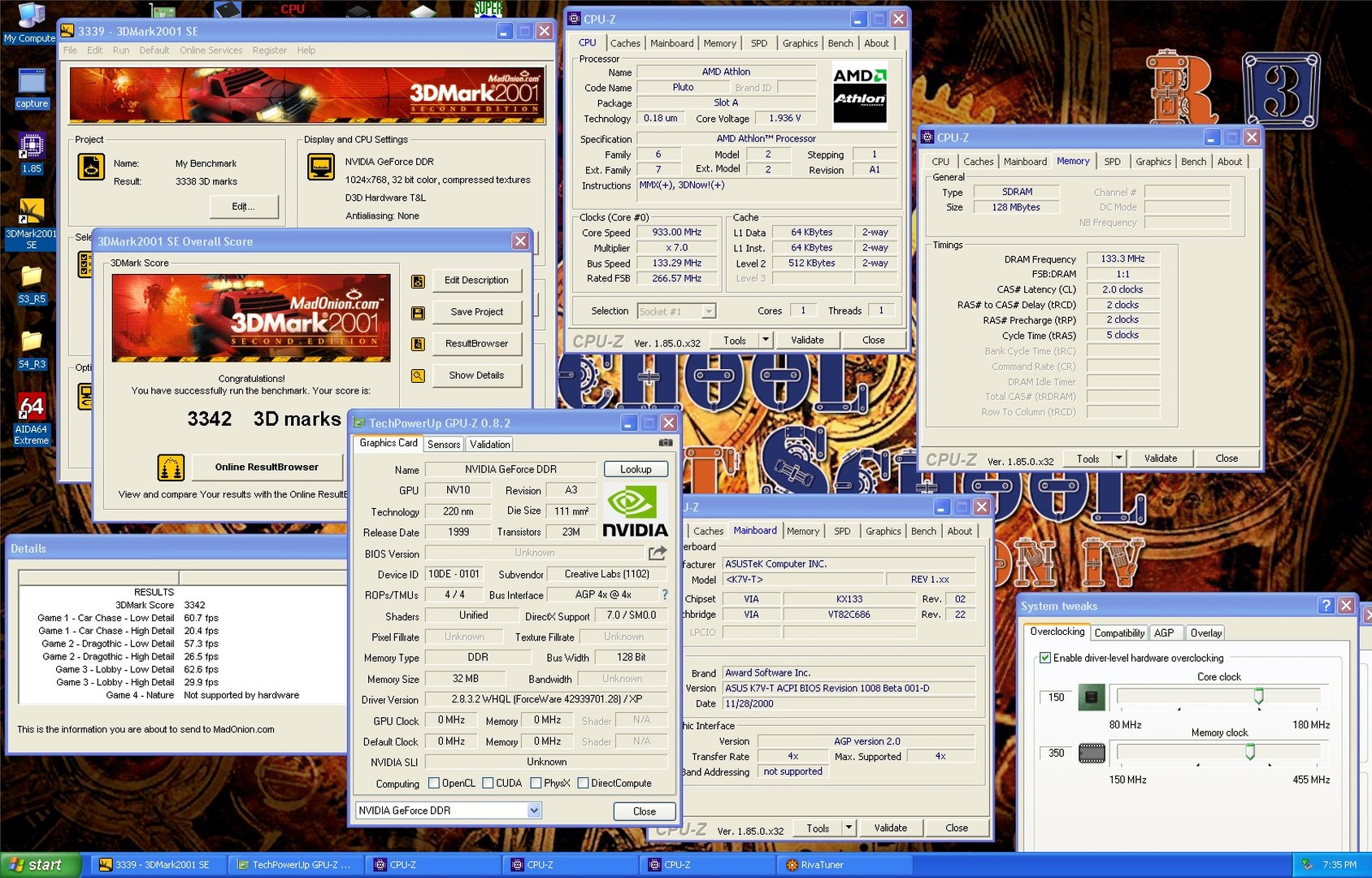This screenshot has height=878, width=1372.
Task: Open the Compatibility tab in System tweaks
Action: (1119, 633)
